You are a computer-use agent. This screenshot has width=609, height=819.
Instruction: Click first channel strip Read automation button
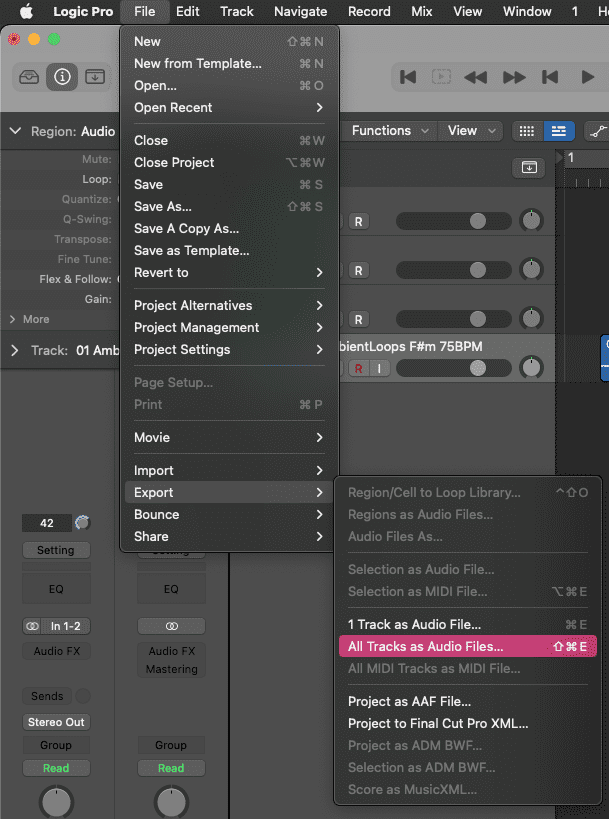[x=56, y=768]
